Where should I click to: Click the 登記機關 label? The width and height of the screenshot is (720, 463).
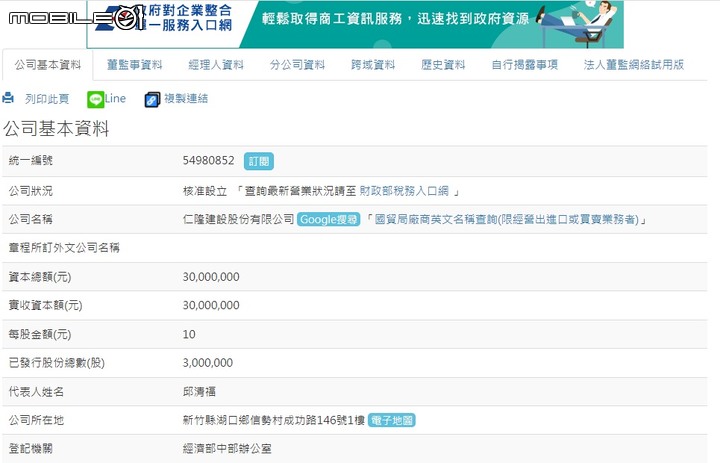pos(31,448)
